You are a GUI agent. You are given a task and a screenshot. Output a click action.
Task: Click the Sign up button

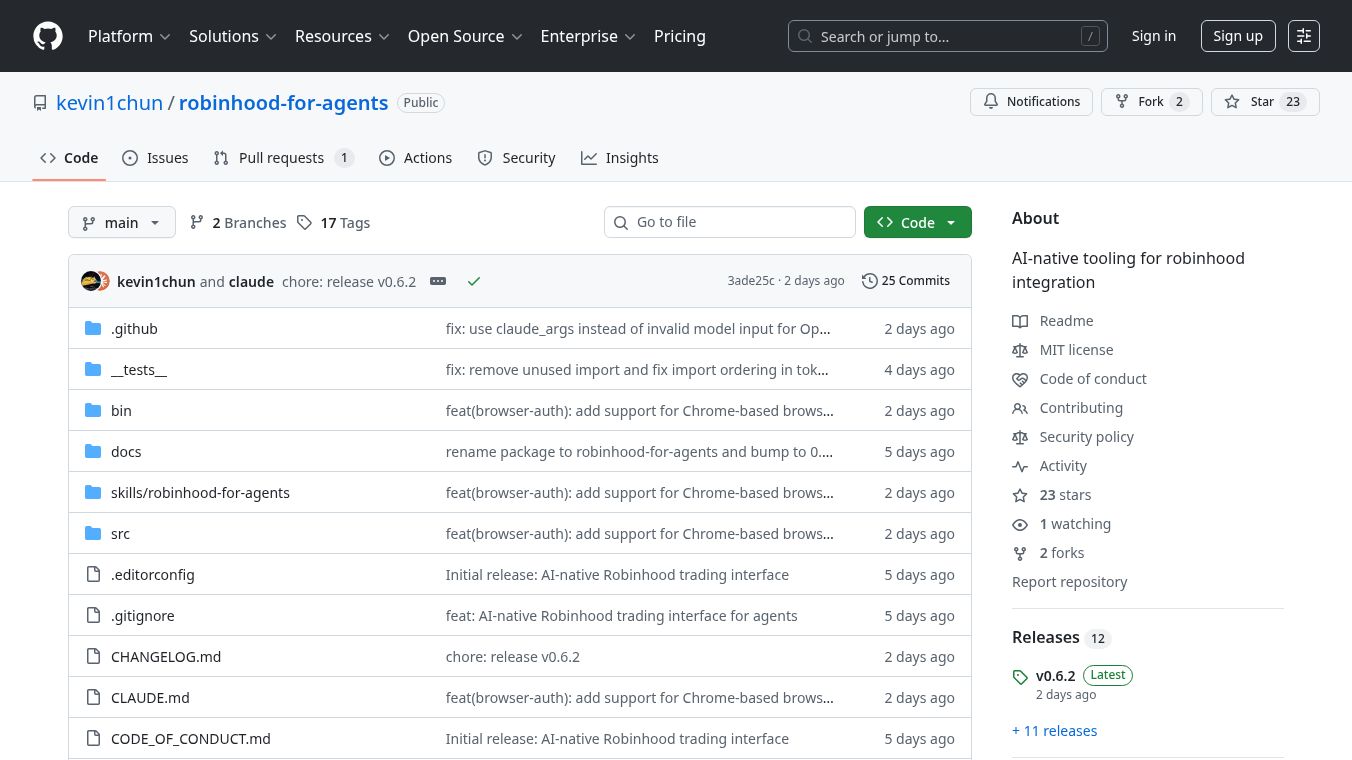pyautogui.click(x=1237, y=36)
